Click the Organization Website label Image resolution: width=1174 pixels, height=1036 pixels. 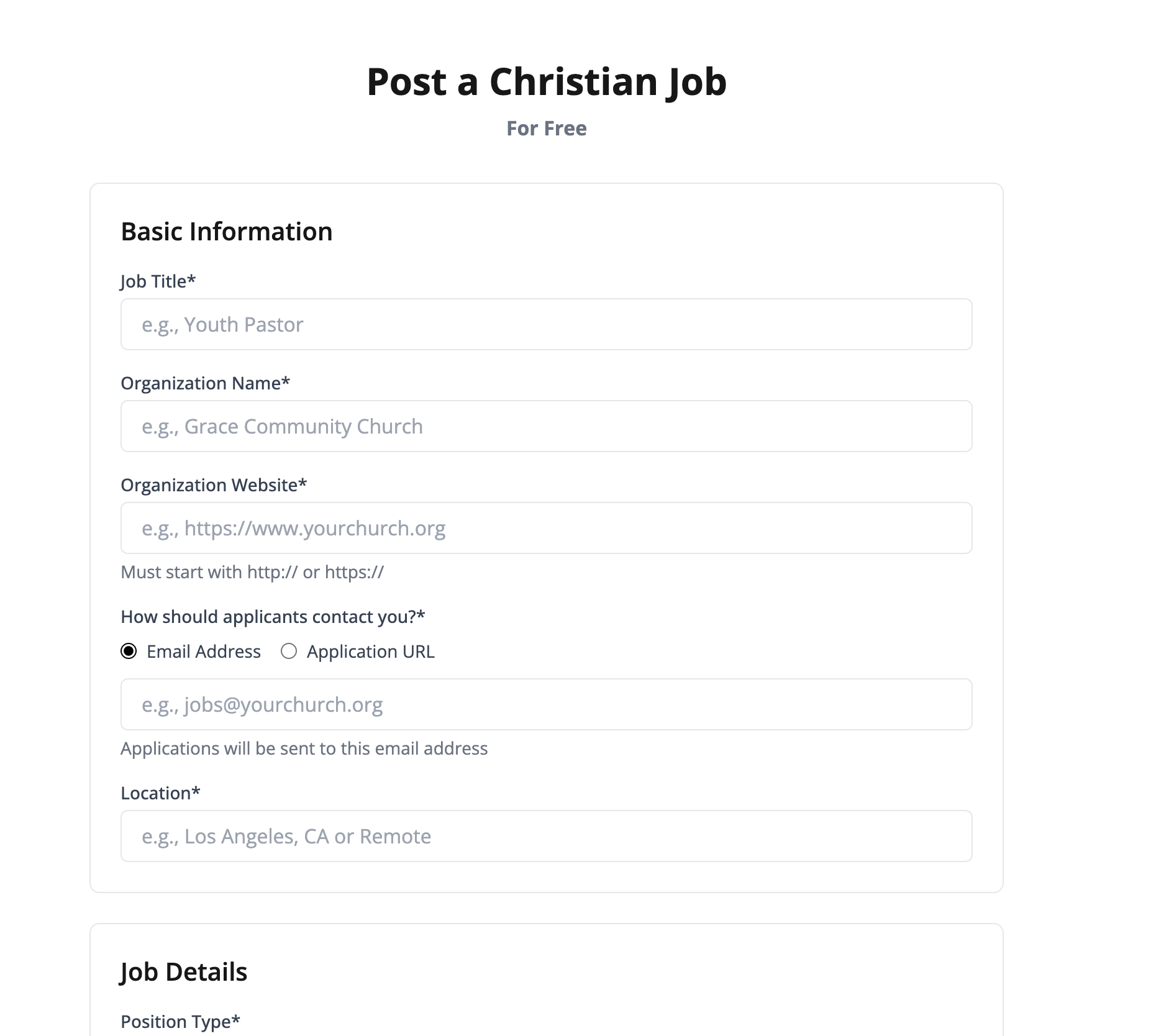[214, 485]
